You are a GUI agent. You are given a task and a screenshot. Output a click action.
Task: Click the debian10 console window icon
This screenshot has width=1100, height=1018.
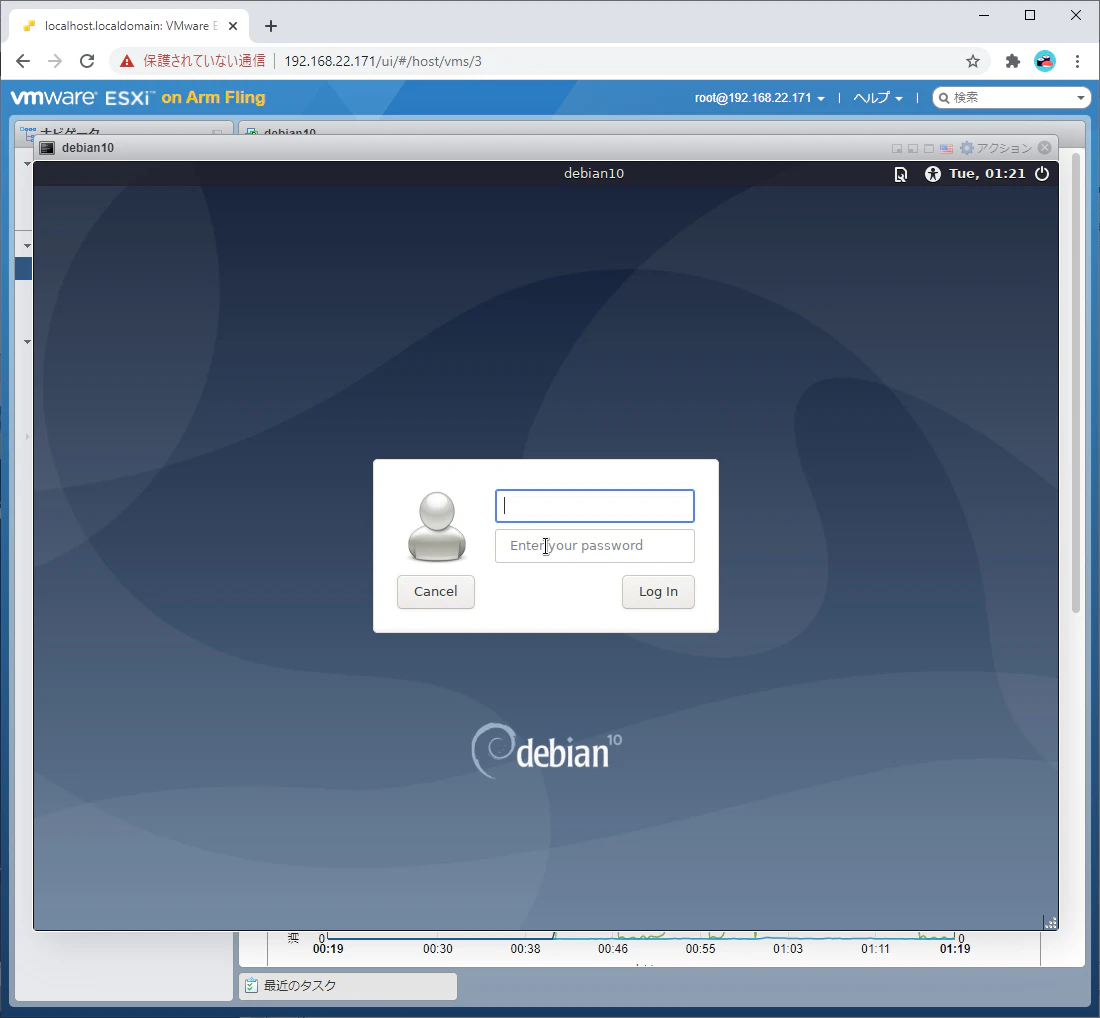[x=47, y=148]
